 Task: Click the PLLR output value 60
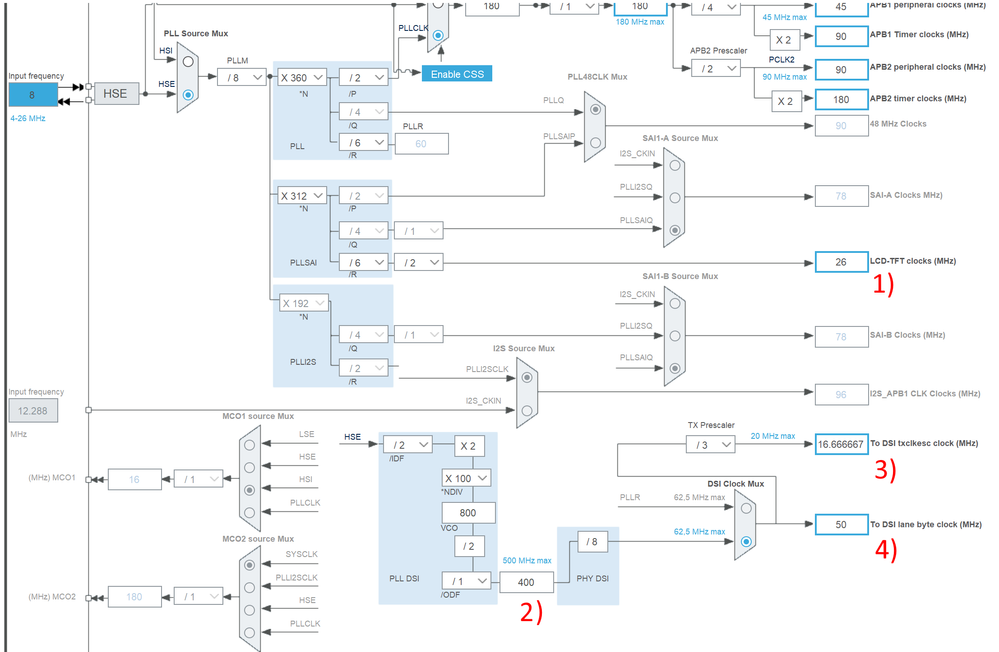click(x=421, y=144)
